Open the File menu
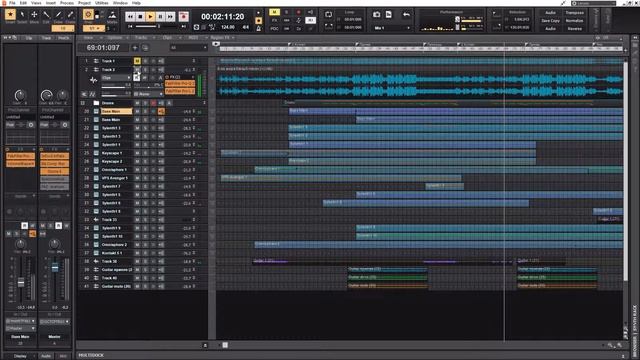 pos(12,3)
